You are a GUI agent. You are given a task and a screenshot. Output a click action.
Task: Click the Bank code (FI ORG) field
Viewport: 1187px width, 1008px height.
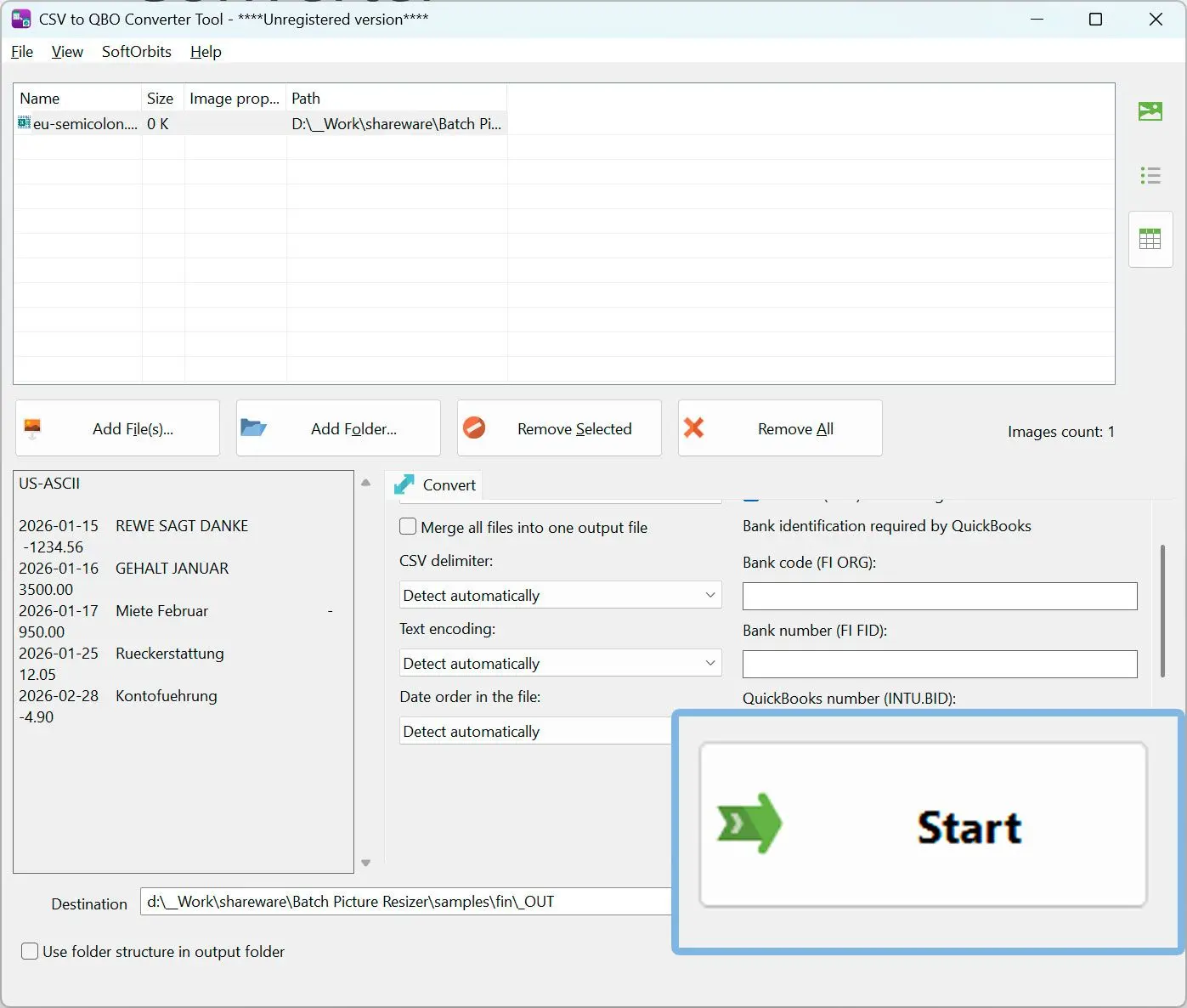coord(940,596)
